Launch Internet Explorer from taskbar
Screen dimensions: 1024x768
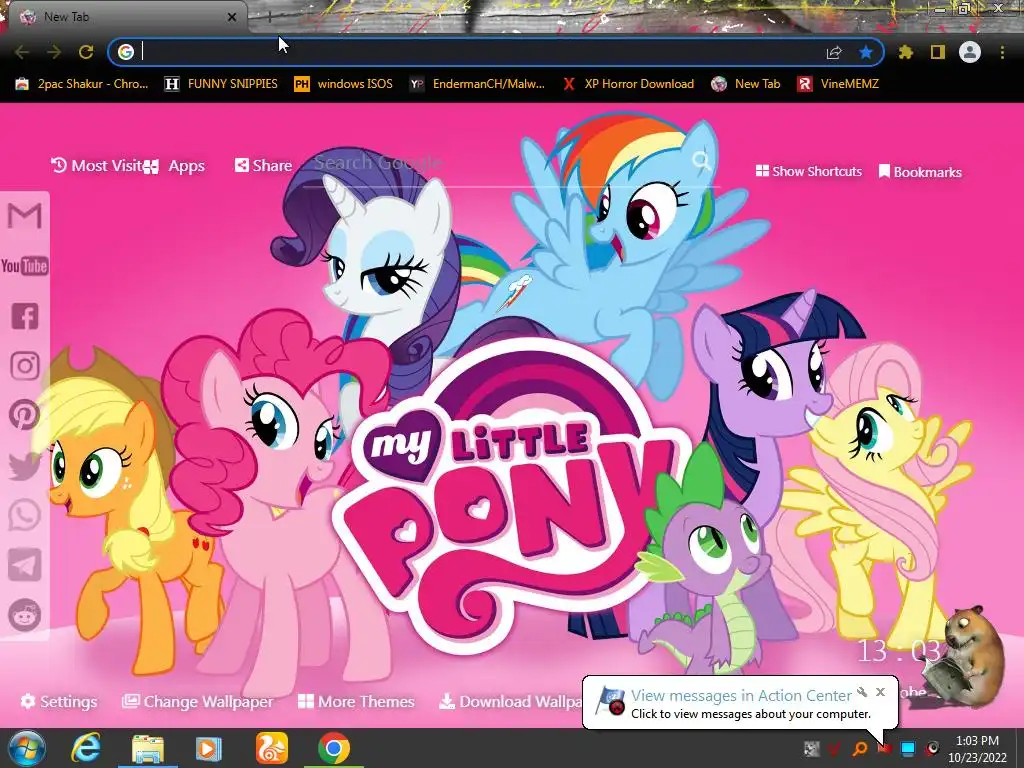click(x=86, y=748)
